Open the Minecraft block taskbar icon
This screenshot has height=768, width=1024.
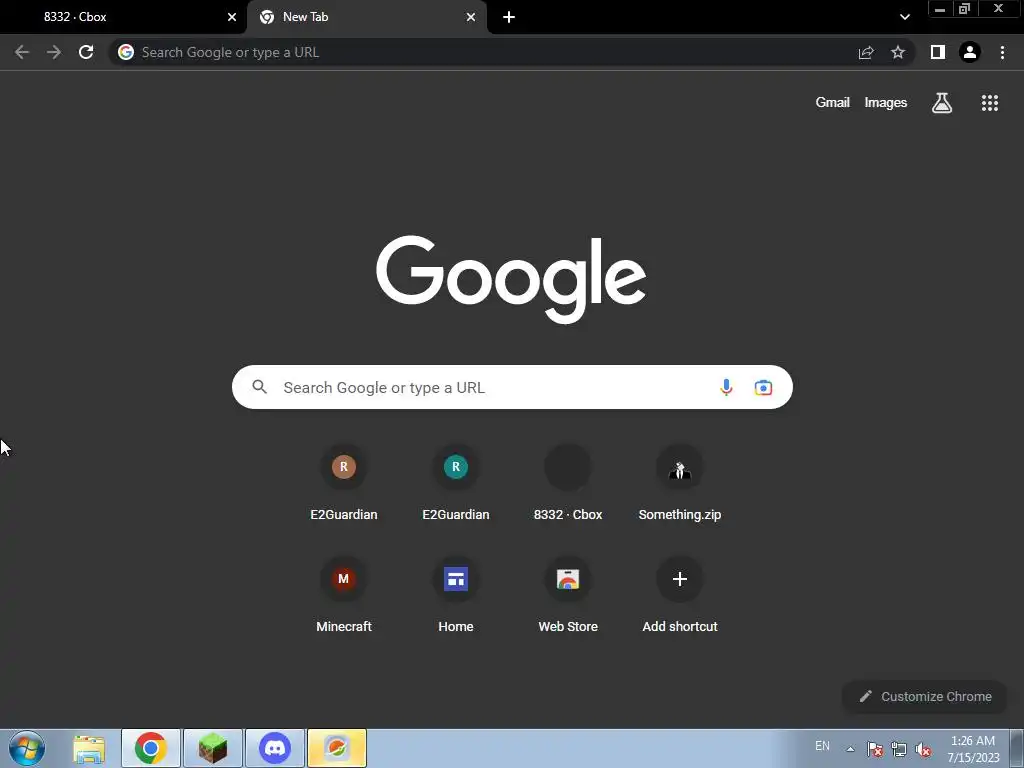[x=213, y=748]
